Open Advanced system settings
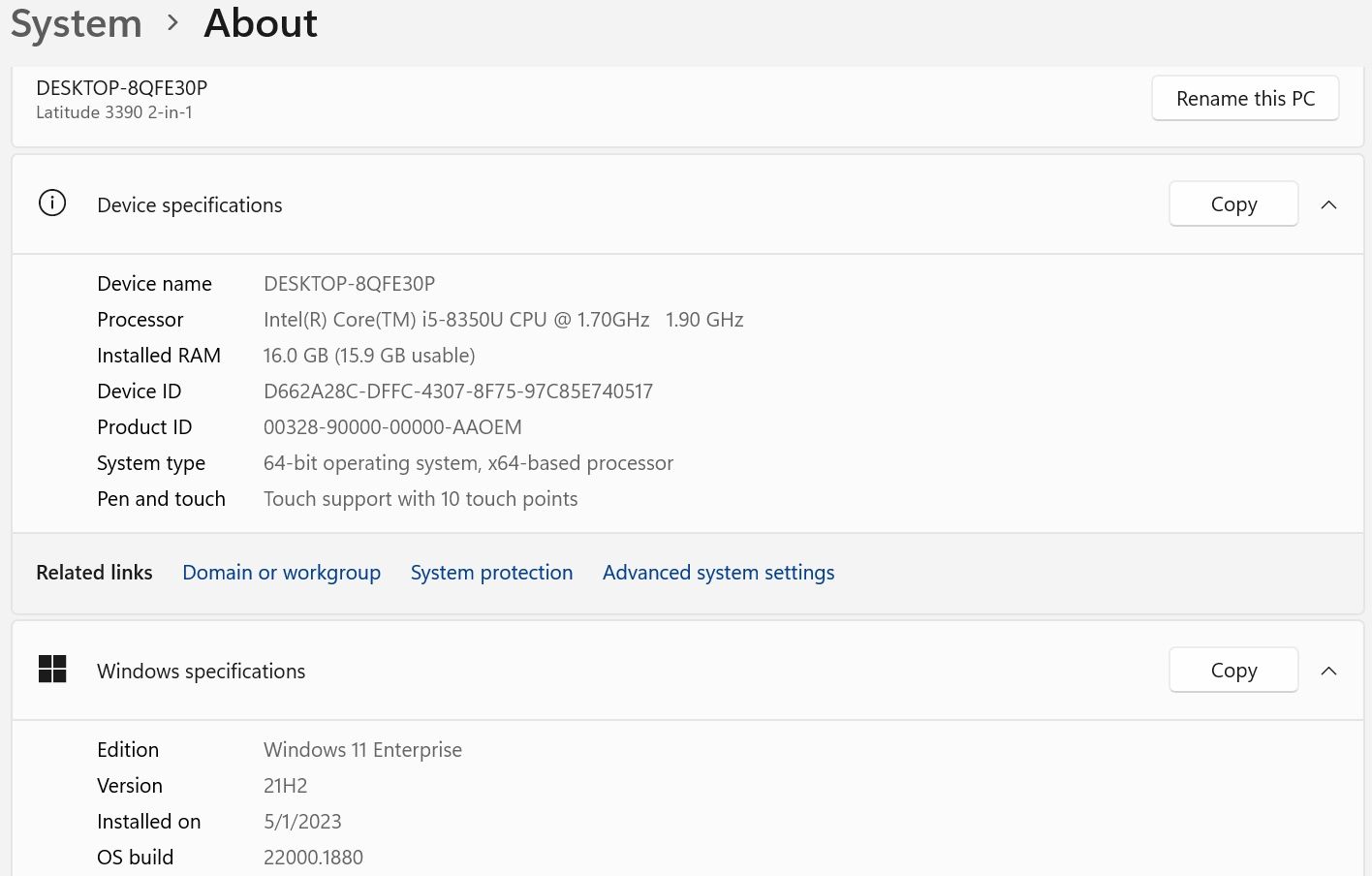Screen dimensions: 1372x876 pyautogui.click(x=718, y=573)
